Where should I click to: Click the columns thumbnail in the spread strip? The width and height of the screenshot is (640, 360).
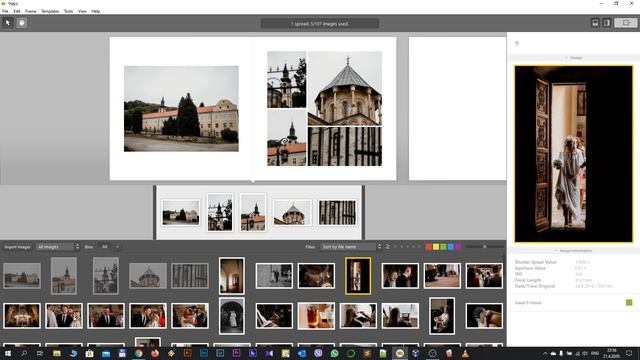click(337, 213)
